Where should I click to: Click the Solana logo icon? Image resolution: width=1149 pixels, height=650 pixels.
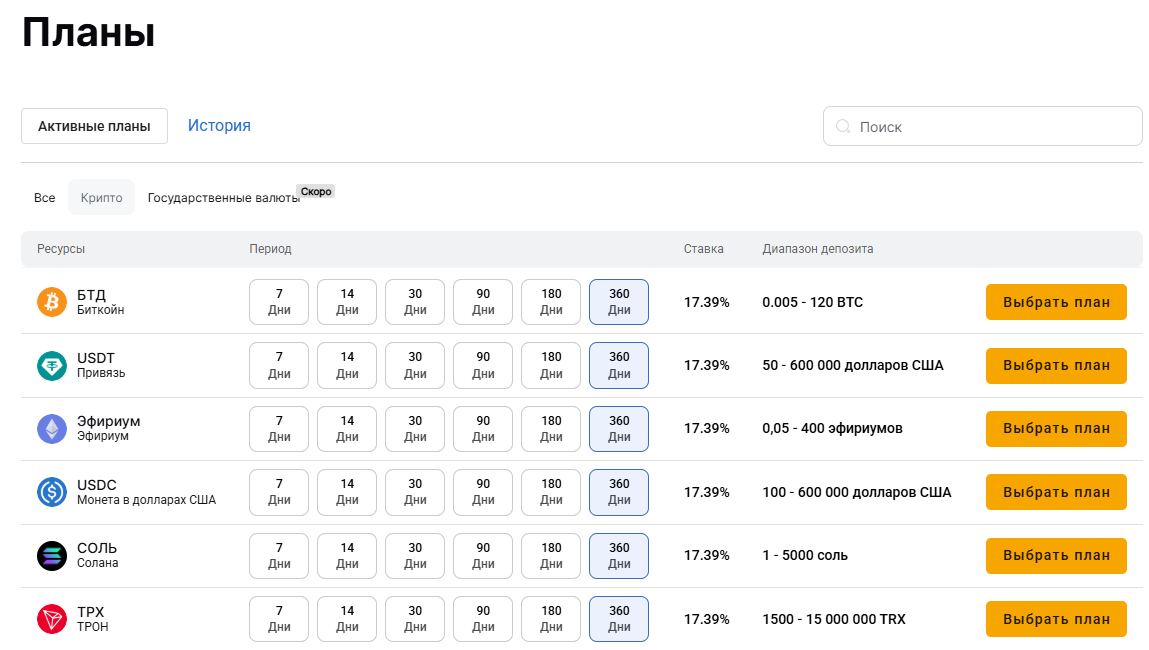point(52,555)
